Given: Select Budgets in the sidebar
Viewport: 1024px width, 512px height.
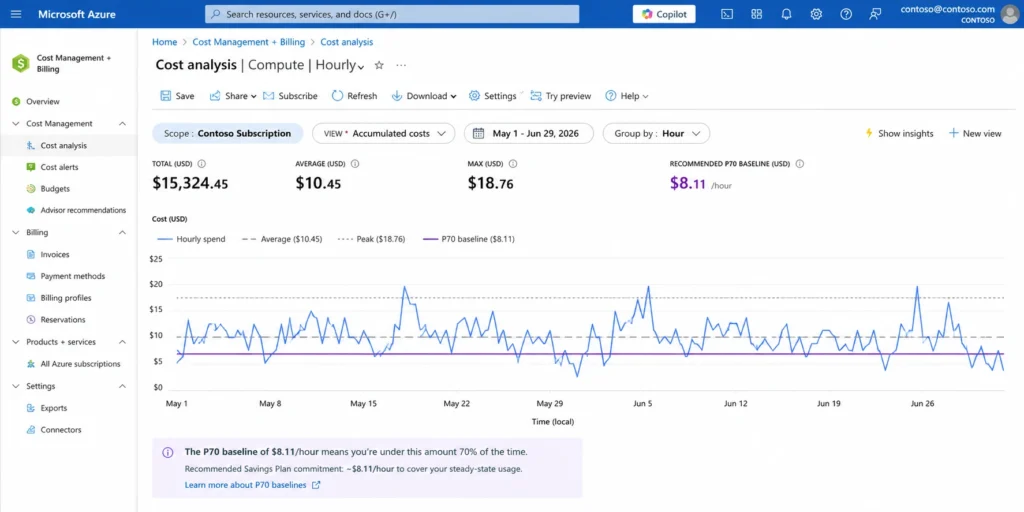Looking at the screenshot, I should pos(55,189).
